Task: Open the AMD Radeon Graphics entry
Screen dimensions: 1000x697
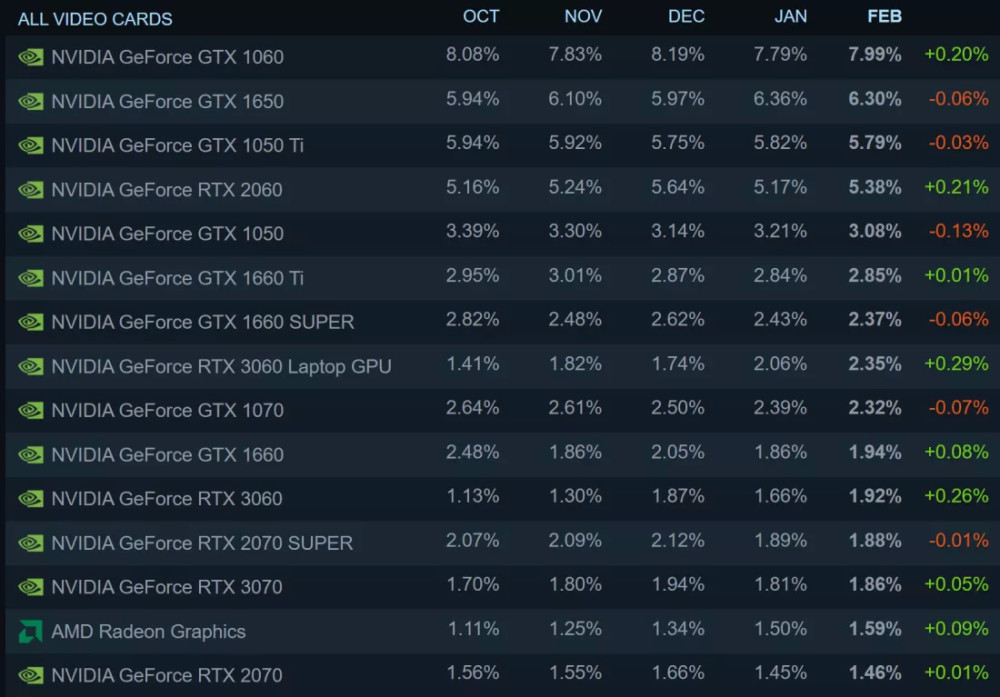Action: click(148, 631)
